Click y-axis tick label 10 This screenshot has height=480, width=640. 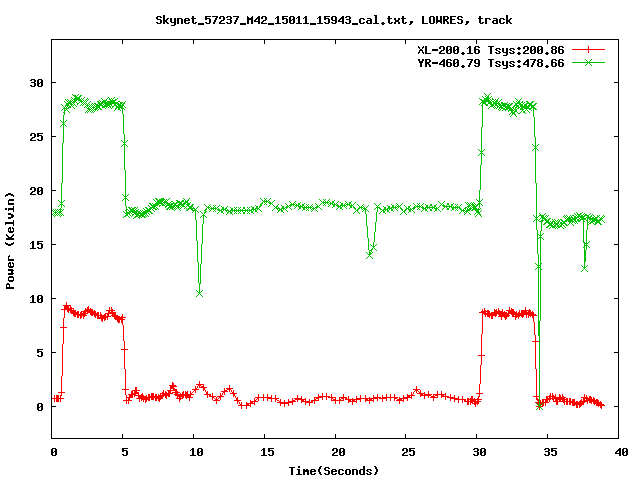click(x=36, y=299)
